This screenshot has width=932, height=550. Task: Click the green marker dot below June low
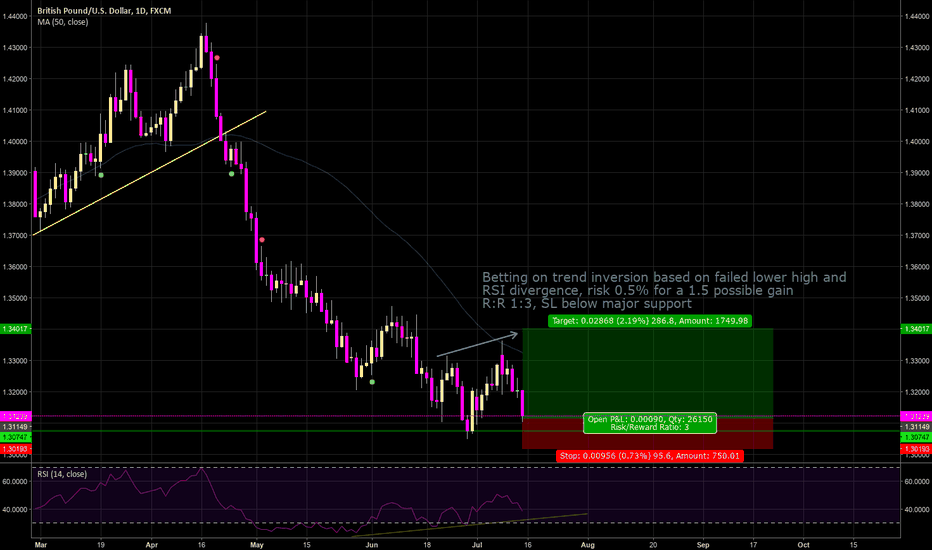click(x=372, y=382)
